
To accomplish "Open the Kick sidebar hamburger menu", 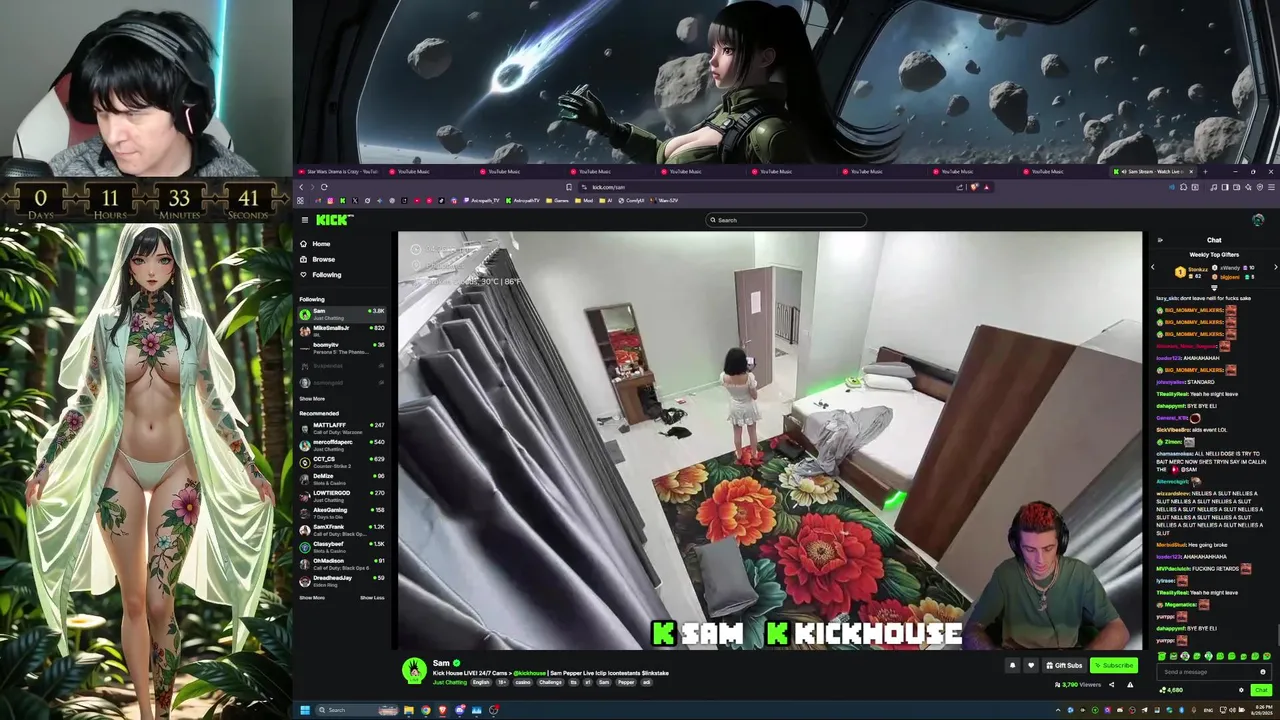I will 304,220.
